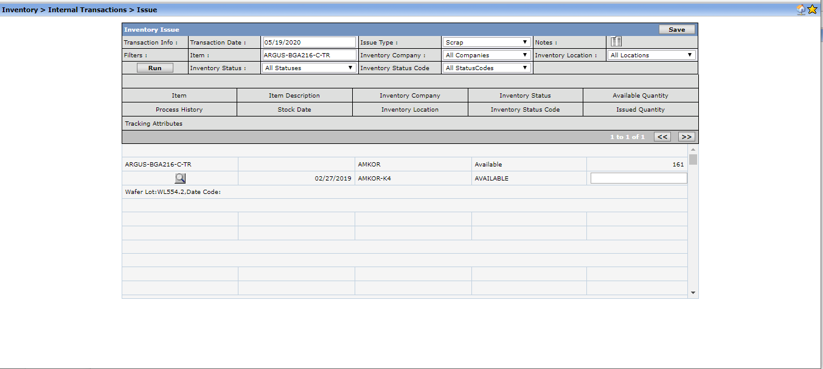Open Process History magnifier for ARGUS-BGA216-C-TR

[x=180, y=178]
